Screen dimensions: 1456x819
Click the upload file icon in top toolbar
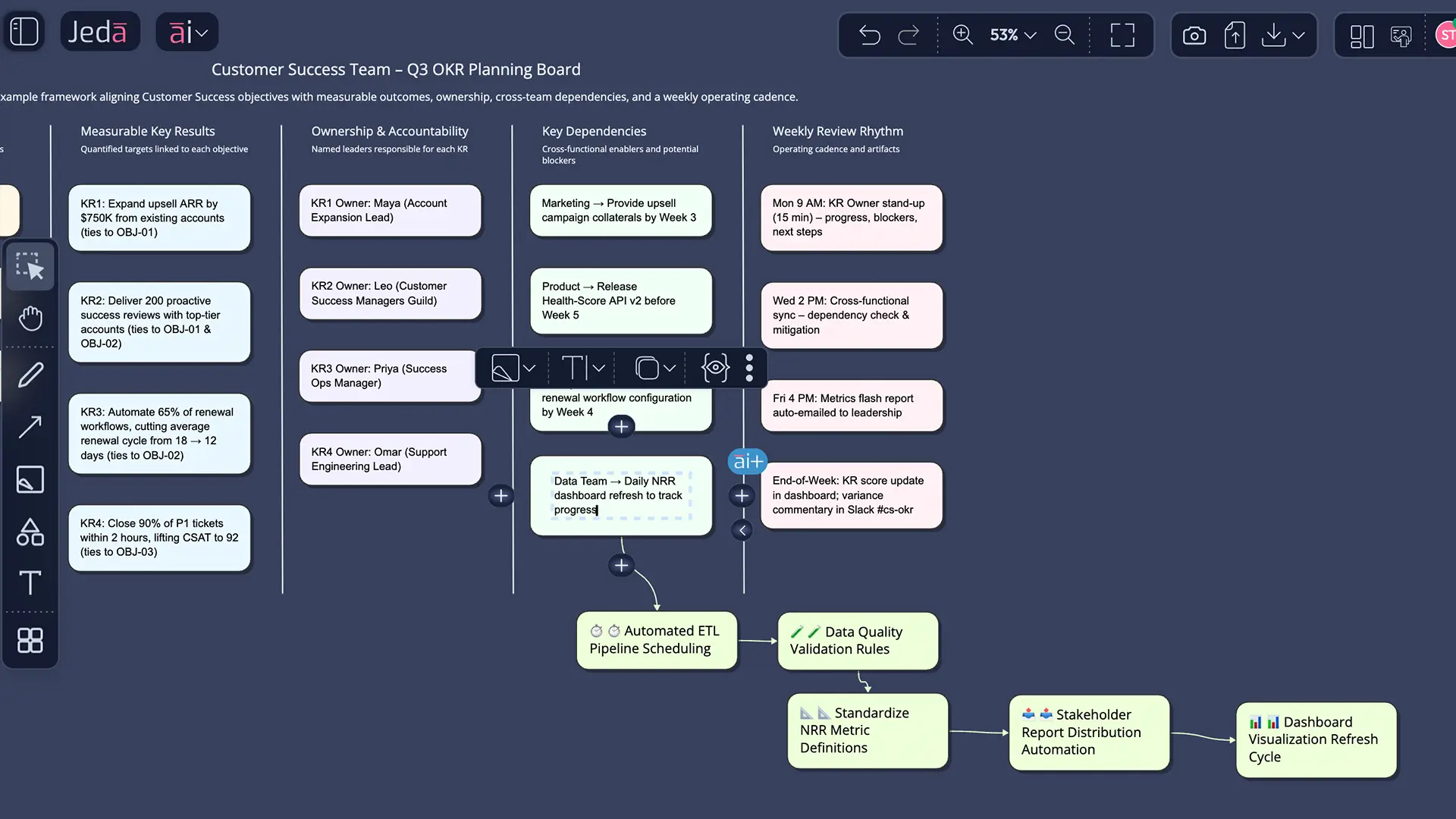pyautogui.click(x=1235, y=35)
